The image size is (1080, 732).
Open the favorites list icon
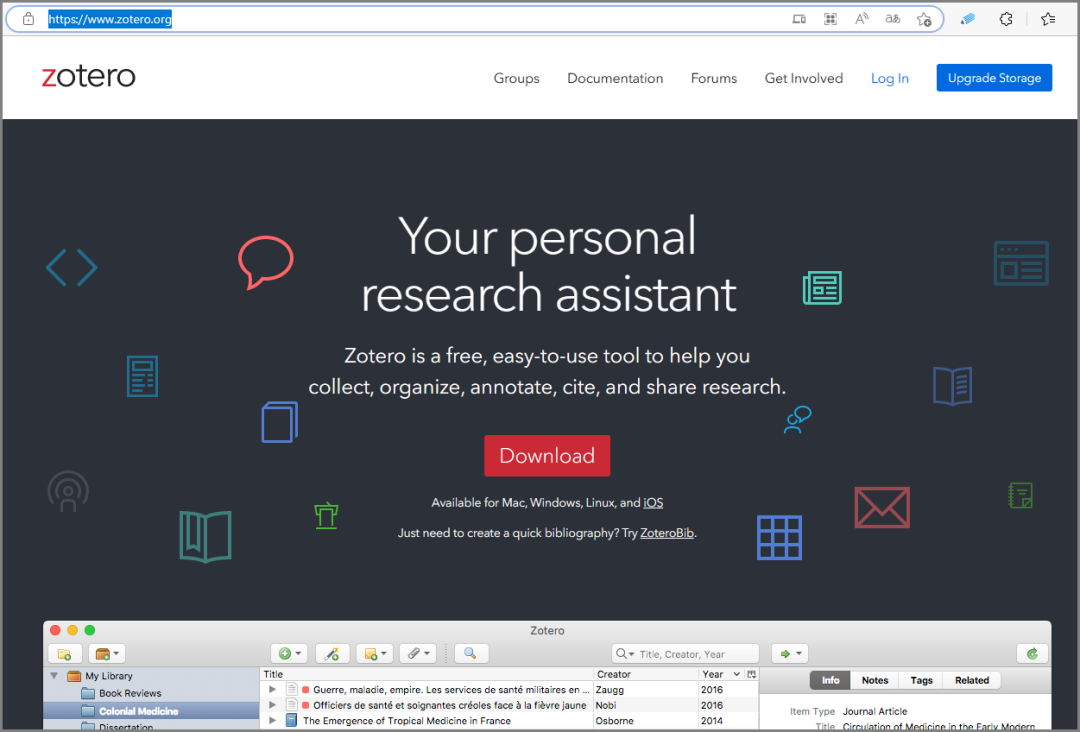coord(1048,19)
